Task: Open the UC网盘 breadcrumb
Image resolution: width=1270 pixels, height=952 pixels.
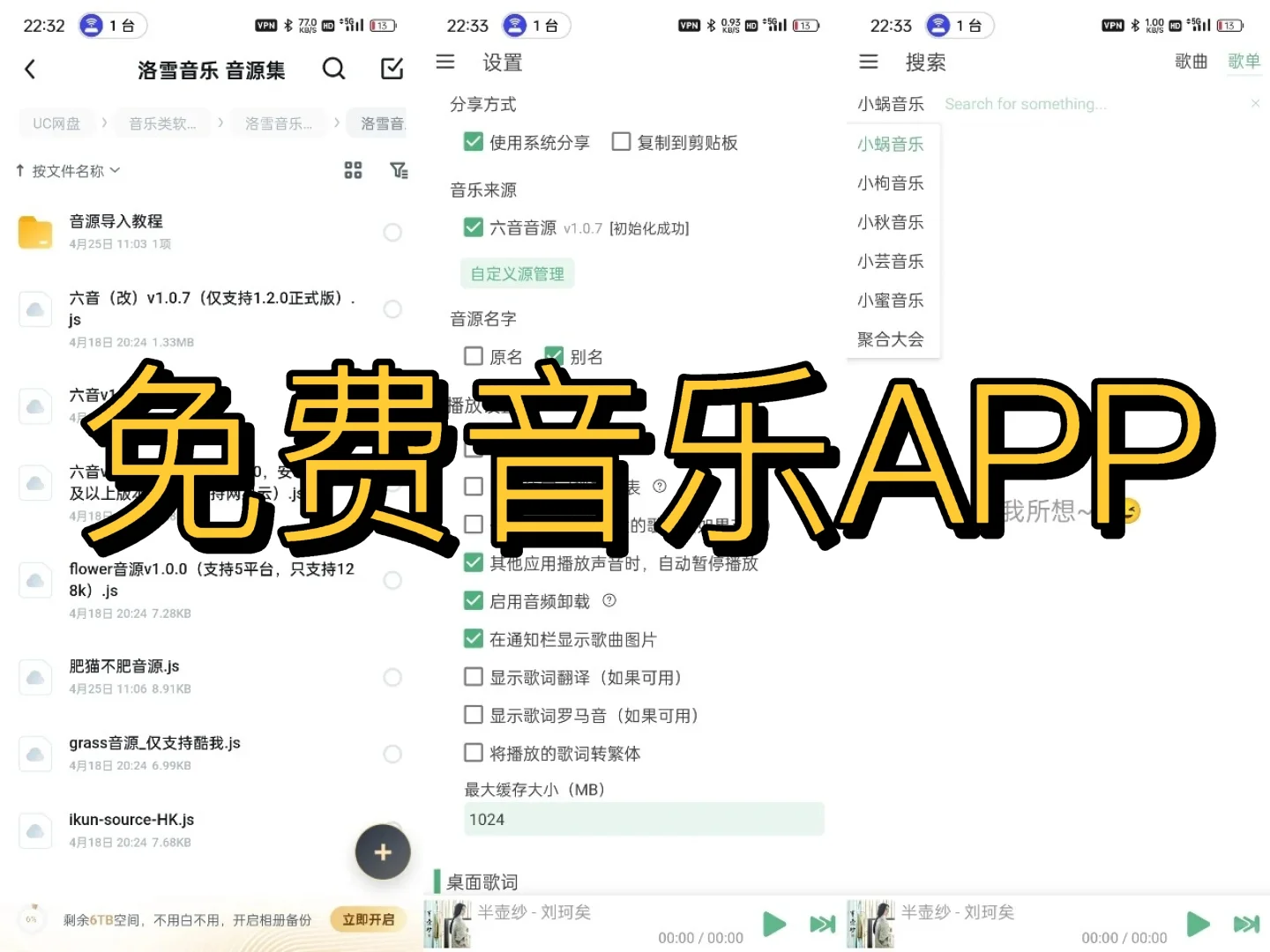Action: 56,123
